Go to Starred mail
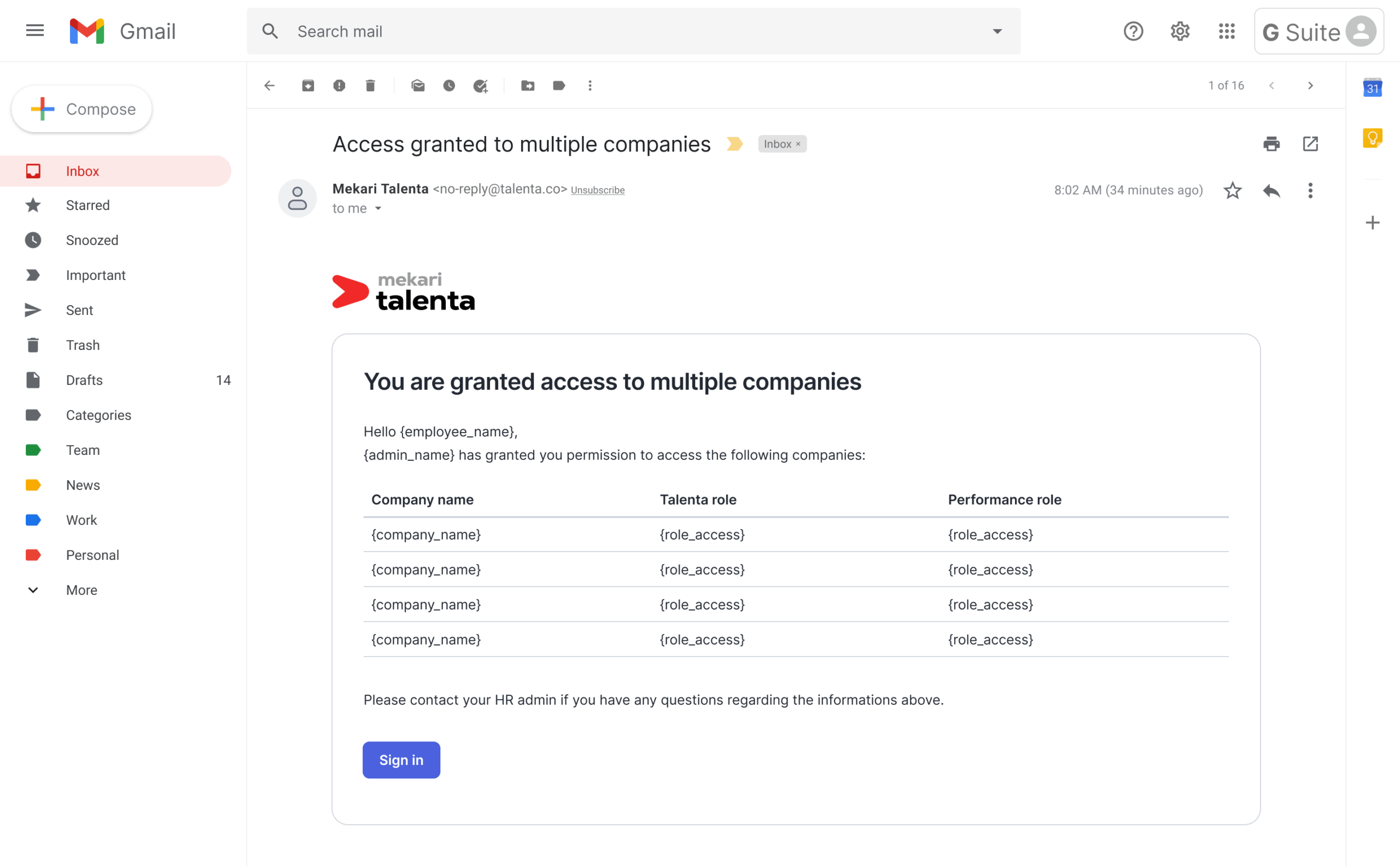The image size is (1400, 866). pyautogui.click(x=87, y=205)
